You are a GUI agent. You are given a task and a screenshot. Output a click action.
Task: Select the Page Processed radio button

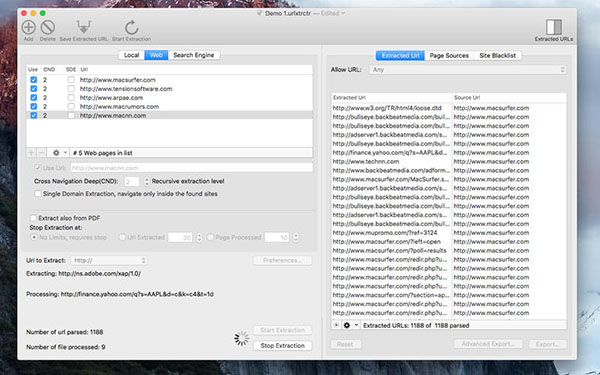click(x=210, y=238)
